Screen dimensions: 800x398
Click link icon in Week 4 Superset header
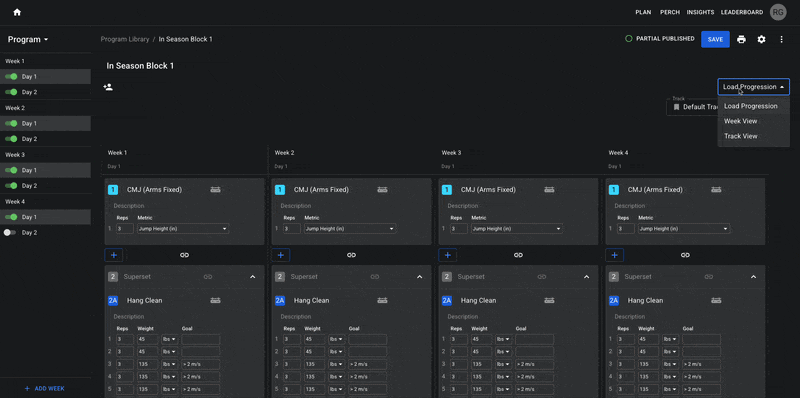tap(709, 277)
